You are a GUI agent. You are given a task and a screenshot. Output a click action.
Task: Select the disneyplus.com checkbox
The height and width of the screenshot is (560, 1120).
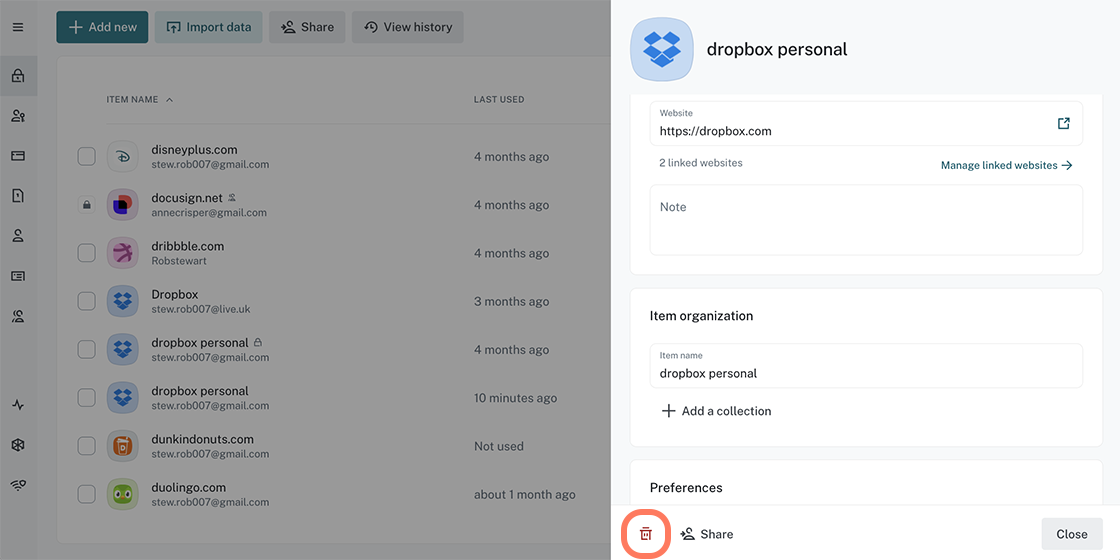point(87,156)
